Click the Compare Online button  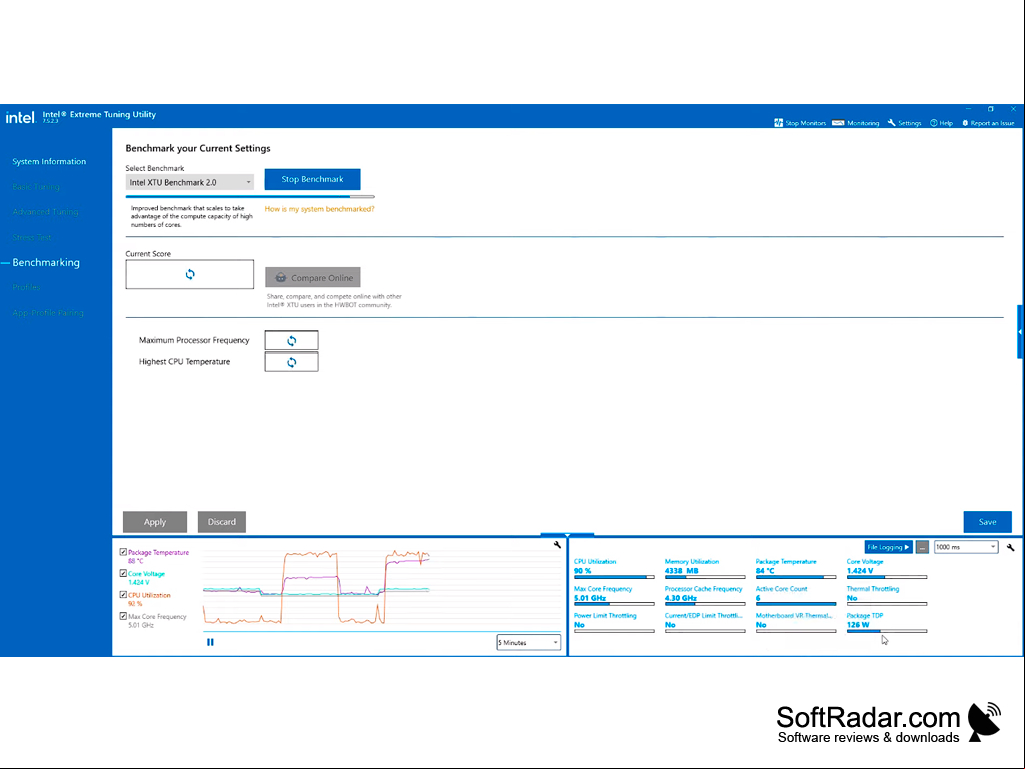click(312, 277)
